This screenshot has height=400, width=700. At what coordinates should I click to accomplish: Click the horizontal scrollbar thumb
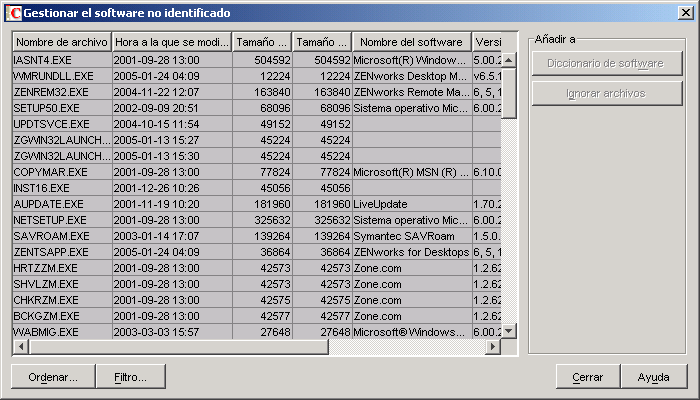(x=179, y=346)
